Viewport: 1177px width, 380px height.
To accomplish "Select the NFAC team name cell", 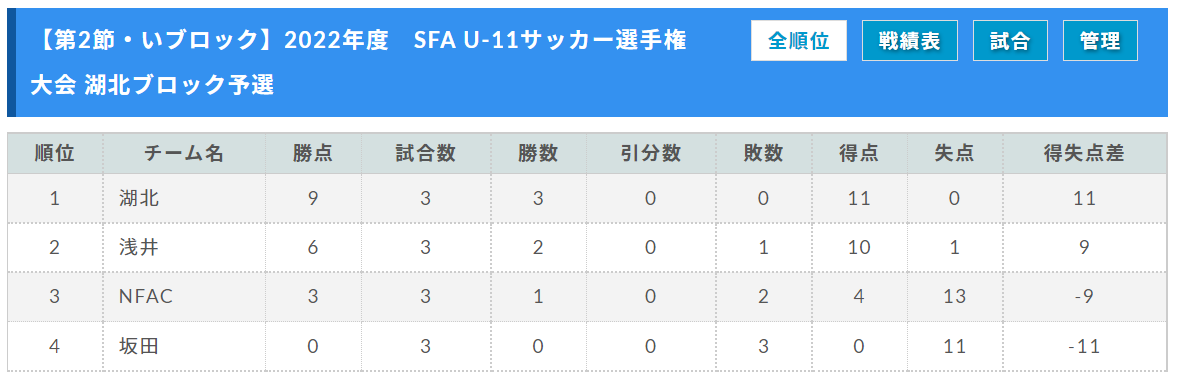I will tap(184, 297).
